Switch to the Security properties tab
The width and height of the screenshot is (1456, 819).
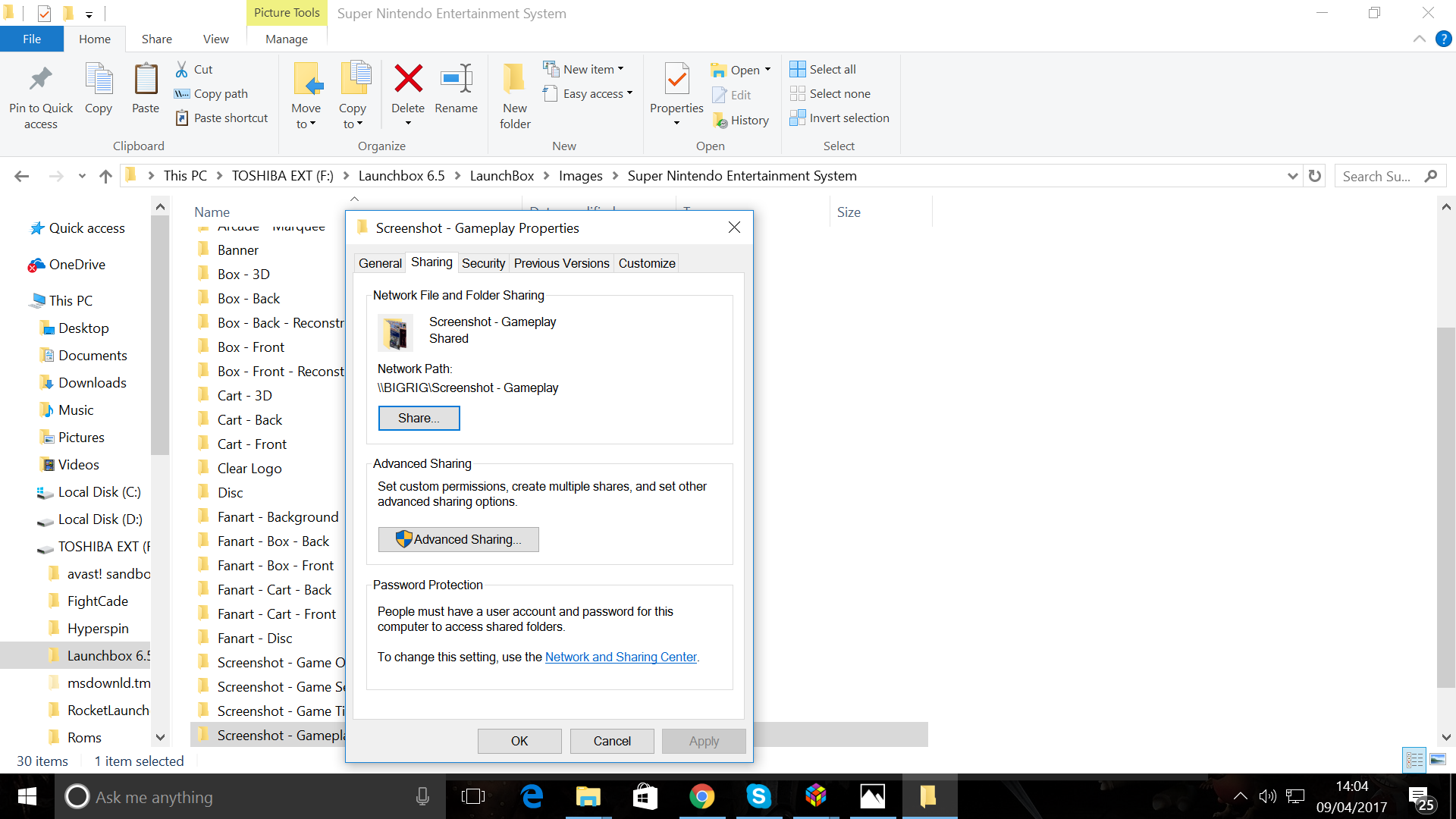point(483,263)
